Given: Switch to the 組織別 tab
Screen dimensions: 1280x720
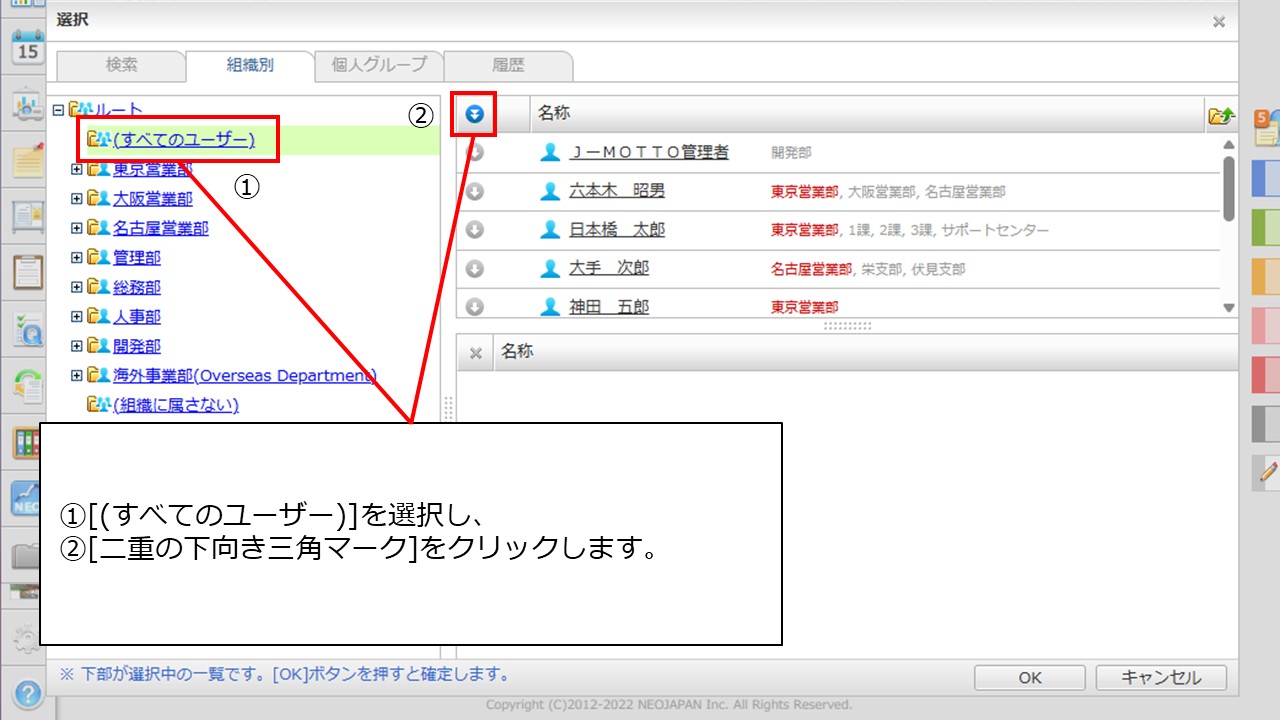Looking at the screenshot, I should 250,66.
